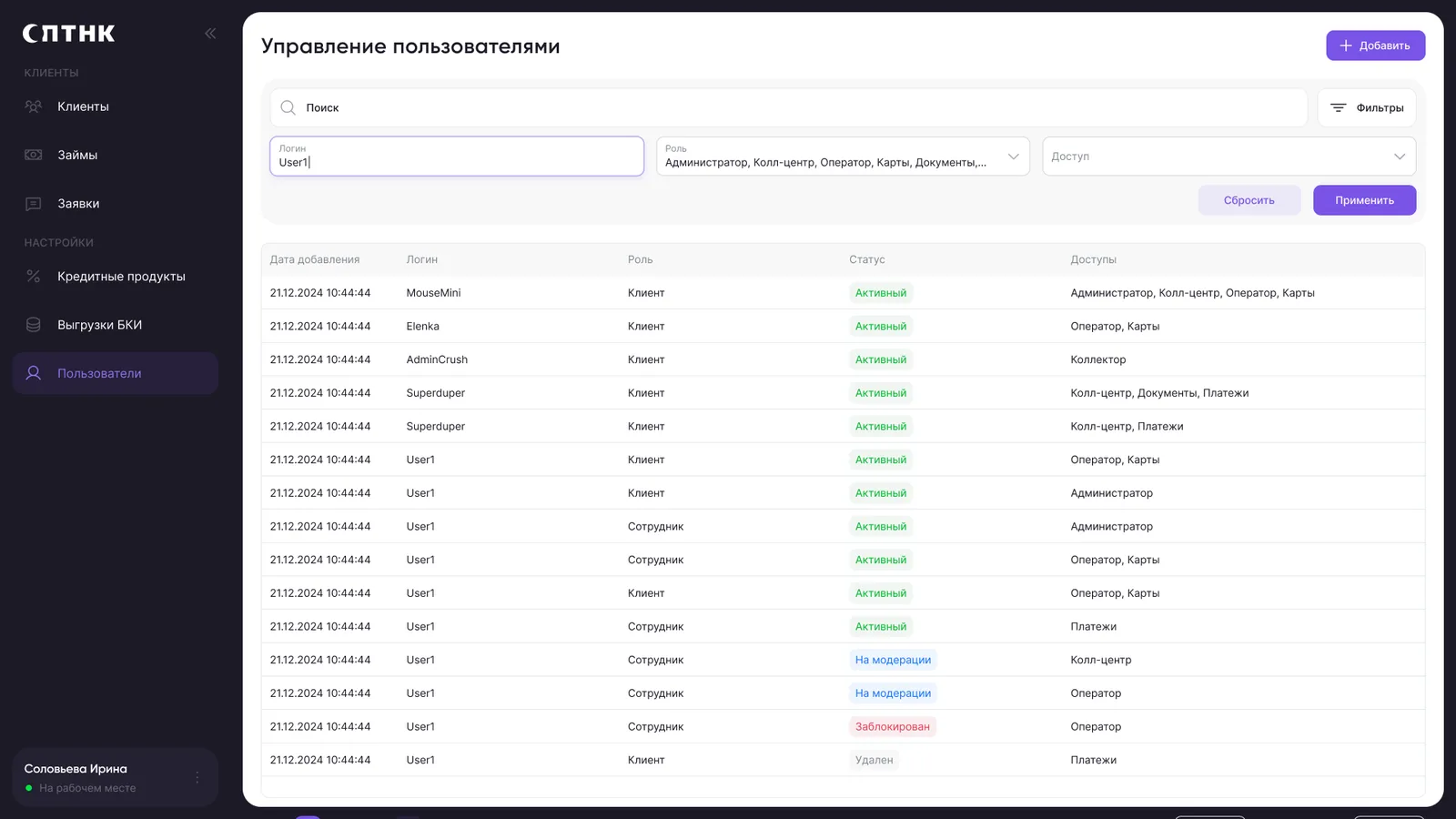Open the Доступ dropdown
1456x819 pixels.
pyautogui.click(x=1228, y=157)
